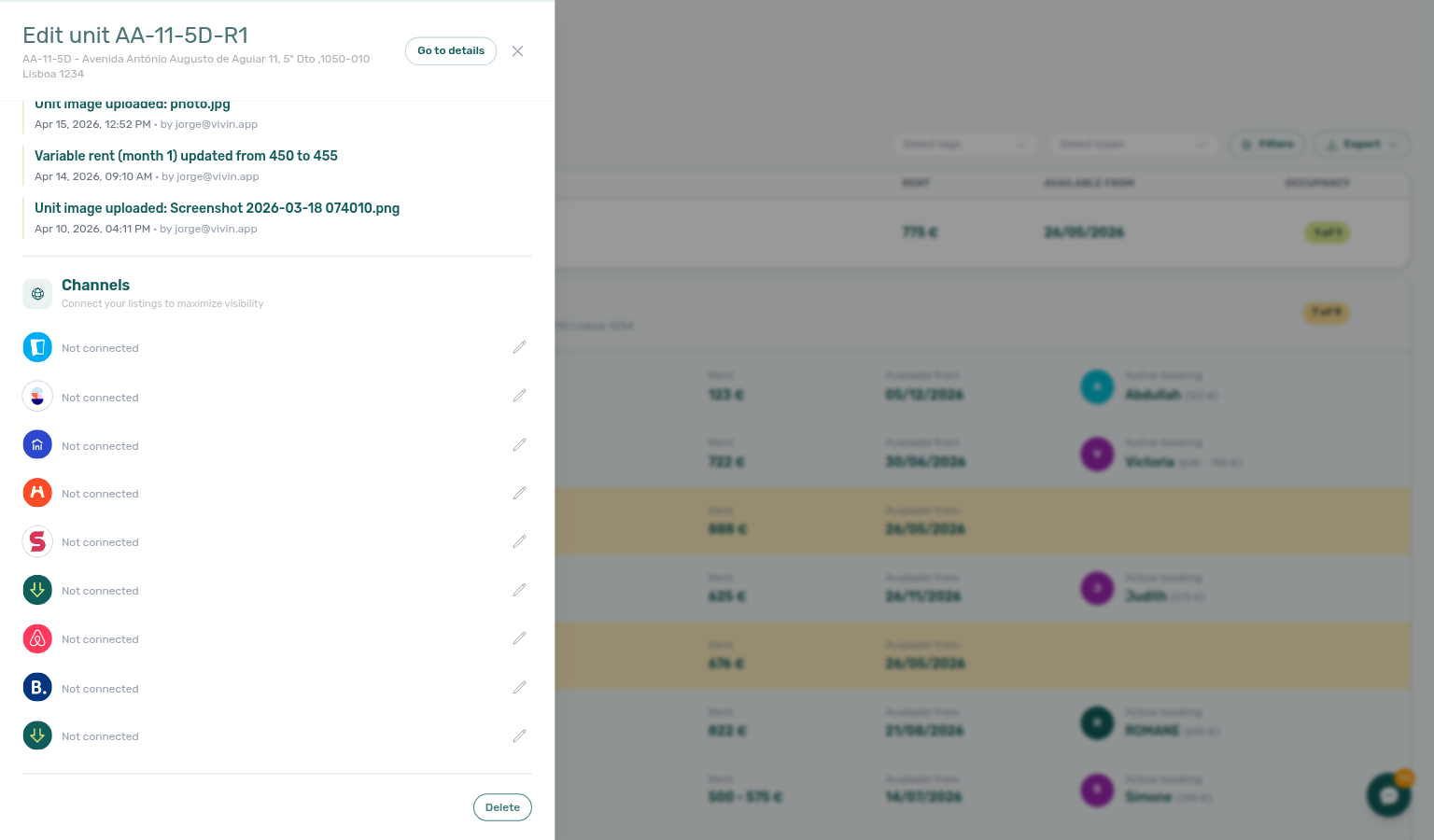Edit the Spotahome channel via pencil icon
The image size is (1434, 840).
click(x=519, y=541)
